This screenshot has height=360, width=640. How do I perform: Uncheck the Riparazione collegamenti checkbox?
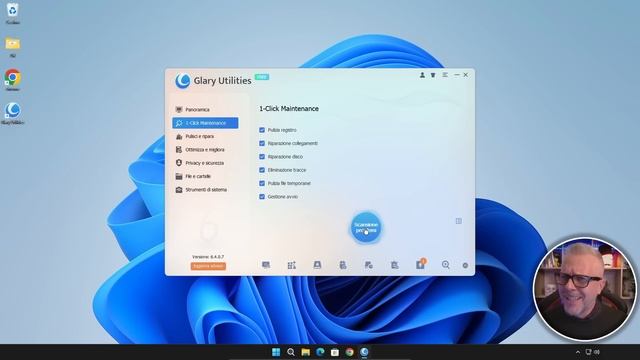click(x=262, y=143)
